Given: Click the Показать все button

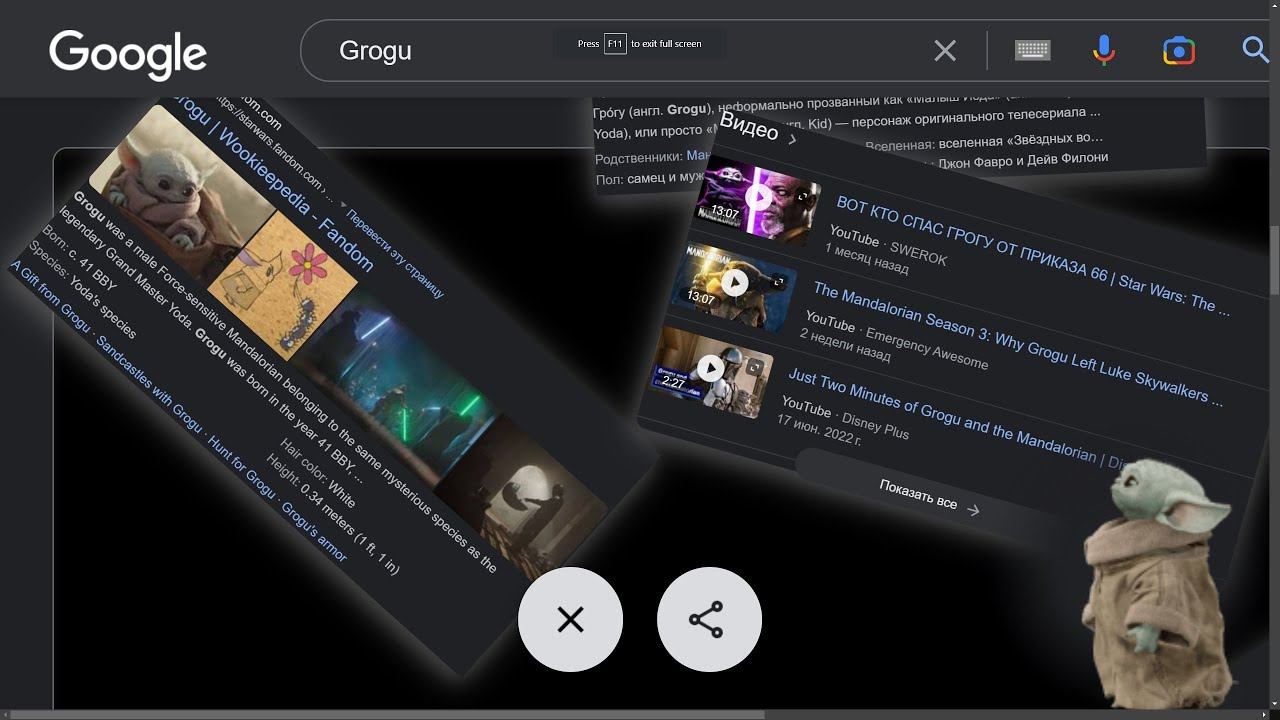Looking at the screenshot, I should (930, 497).
